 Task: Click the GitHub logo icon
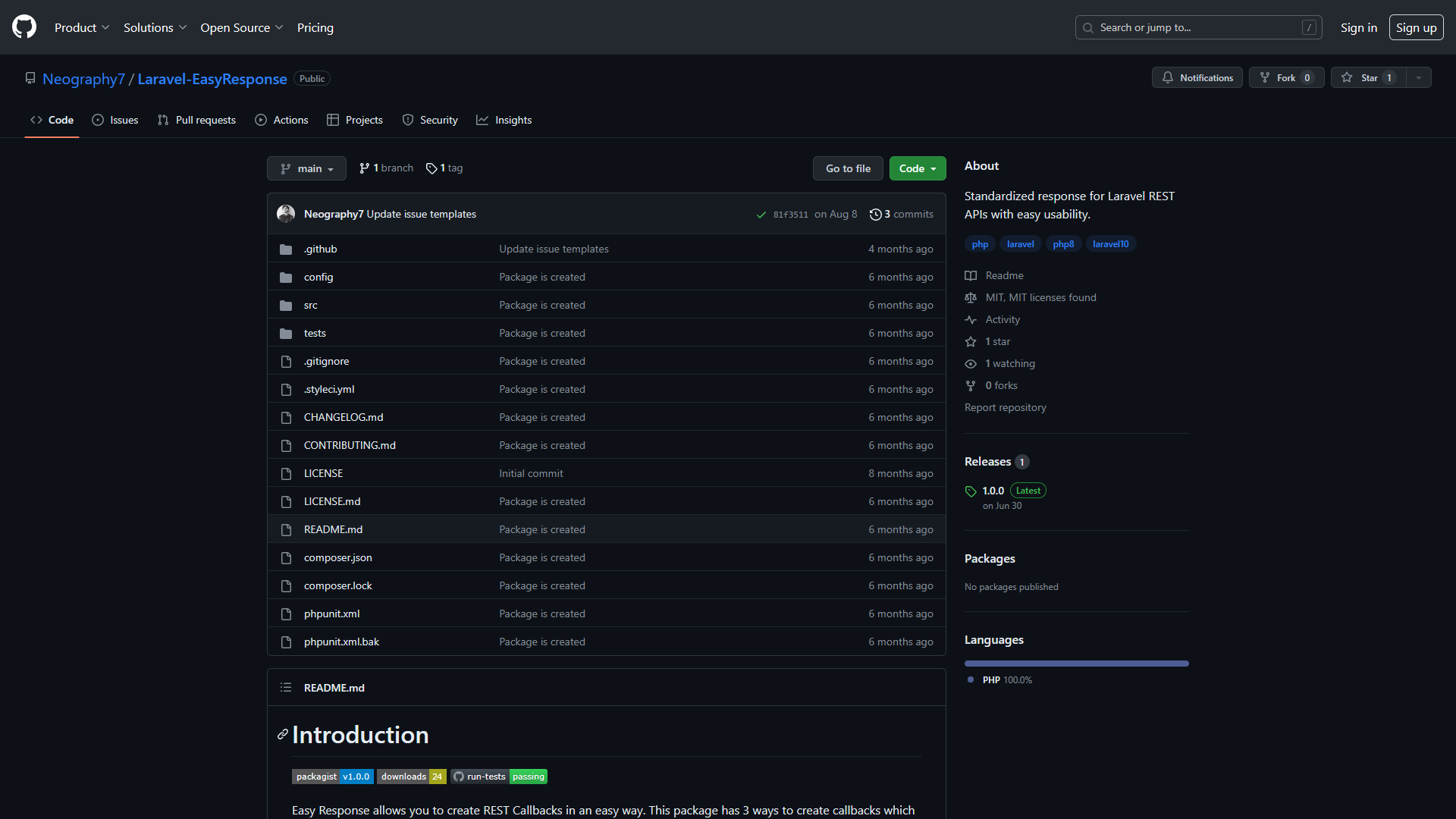[24, 27]
